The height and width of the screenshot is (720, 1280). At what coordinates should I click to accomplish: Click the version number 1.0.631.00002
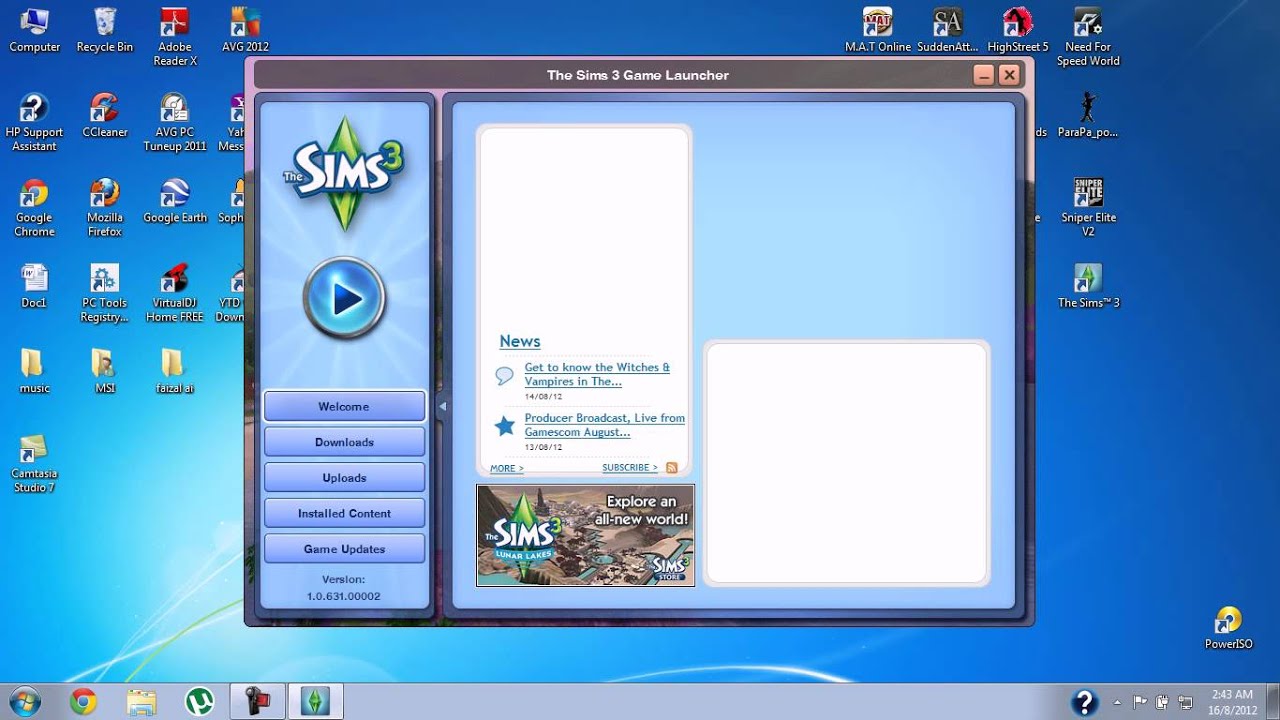[343, 596]
